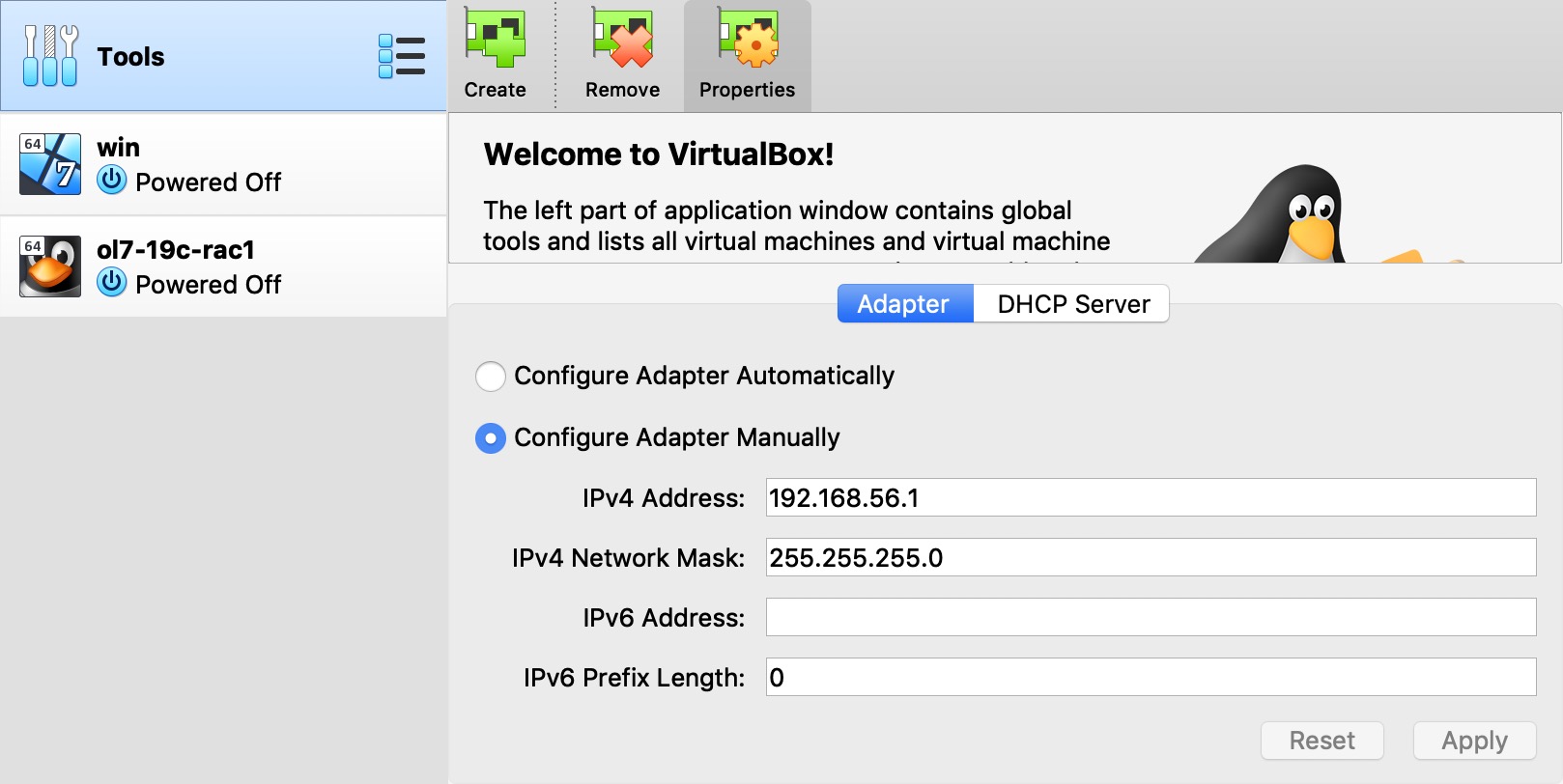Click in the IPv4 Address field
The height and width of the screenshot is (784, 1563).
pos(1151,497)
